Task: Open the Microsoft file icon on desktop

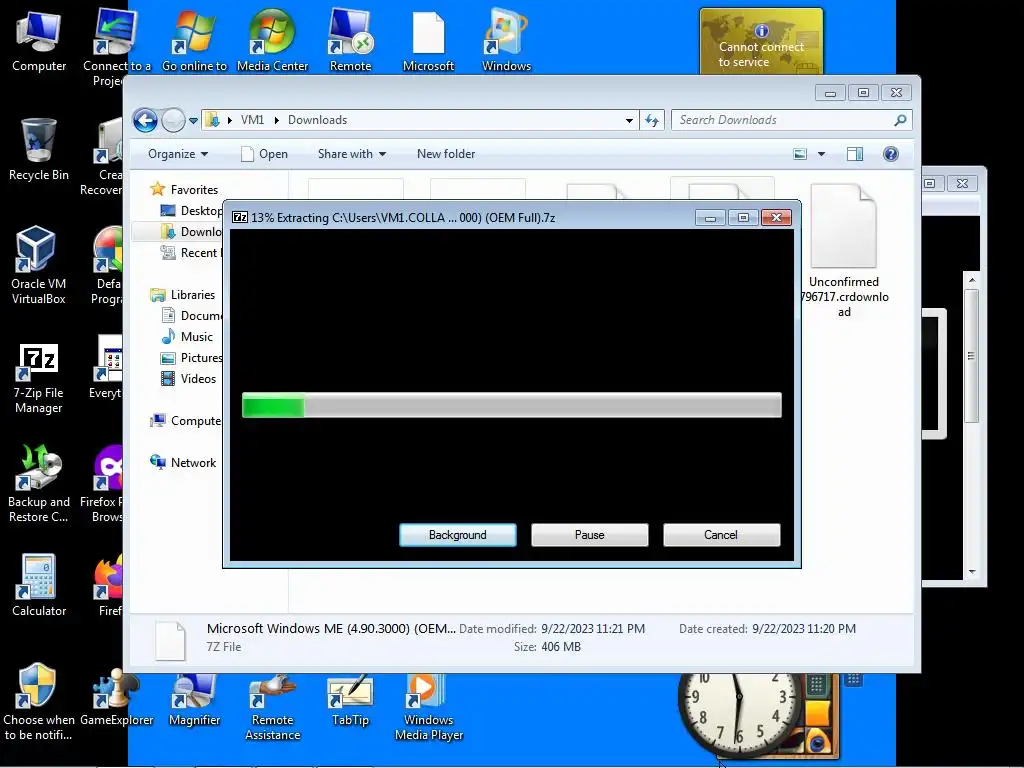Action: 428,40
